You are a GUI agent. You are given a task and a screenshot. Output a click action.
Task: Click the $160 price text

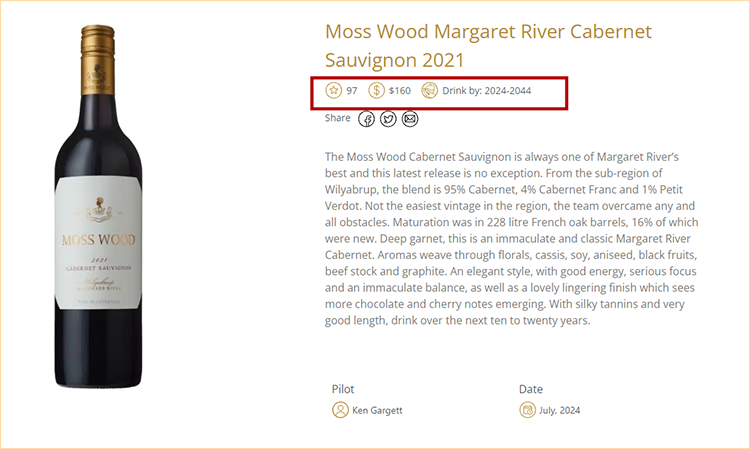click(400, 91)
